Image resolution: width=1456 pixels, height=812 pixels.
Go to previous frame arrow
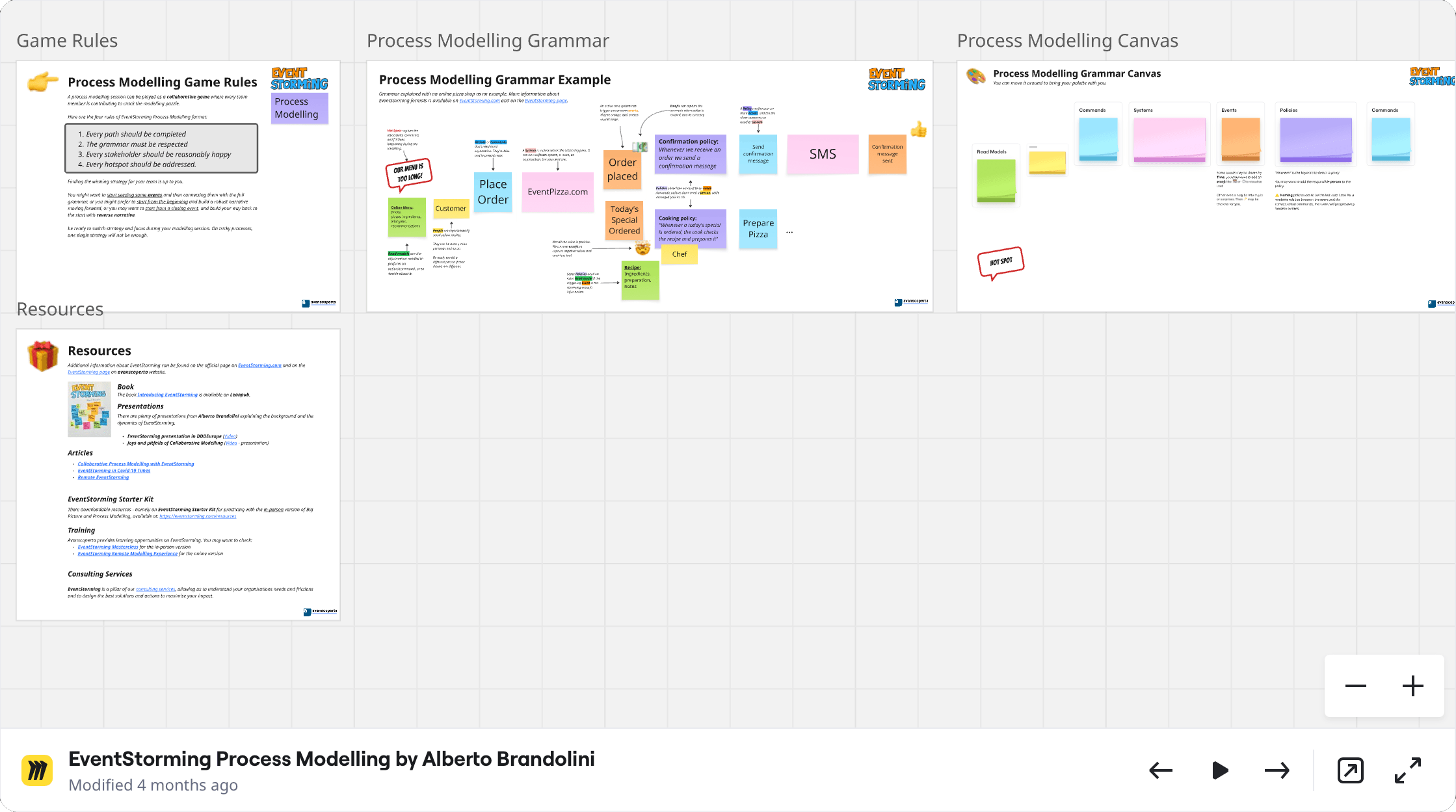(1161, 771)
